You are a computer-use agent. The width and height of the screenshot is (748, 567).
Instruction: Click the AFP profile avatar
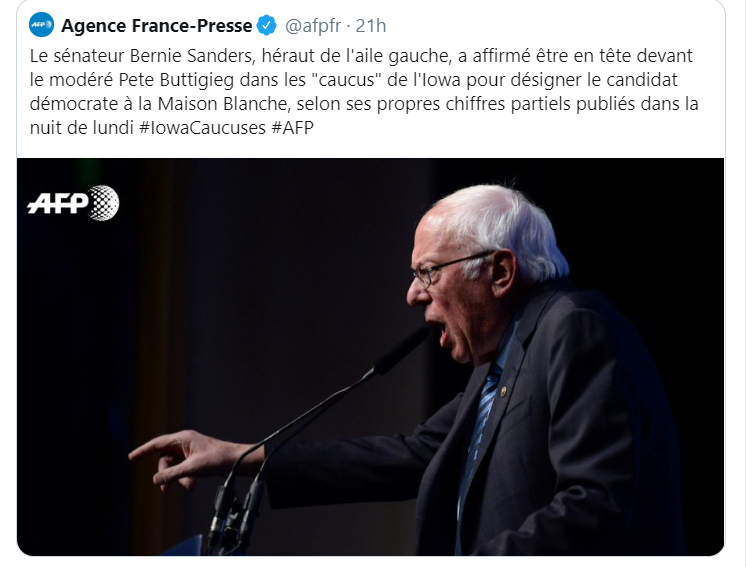(40, 24)
